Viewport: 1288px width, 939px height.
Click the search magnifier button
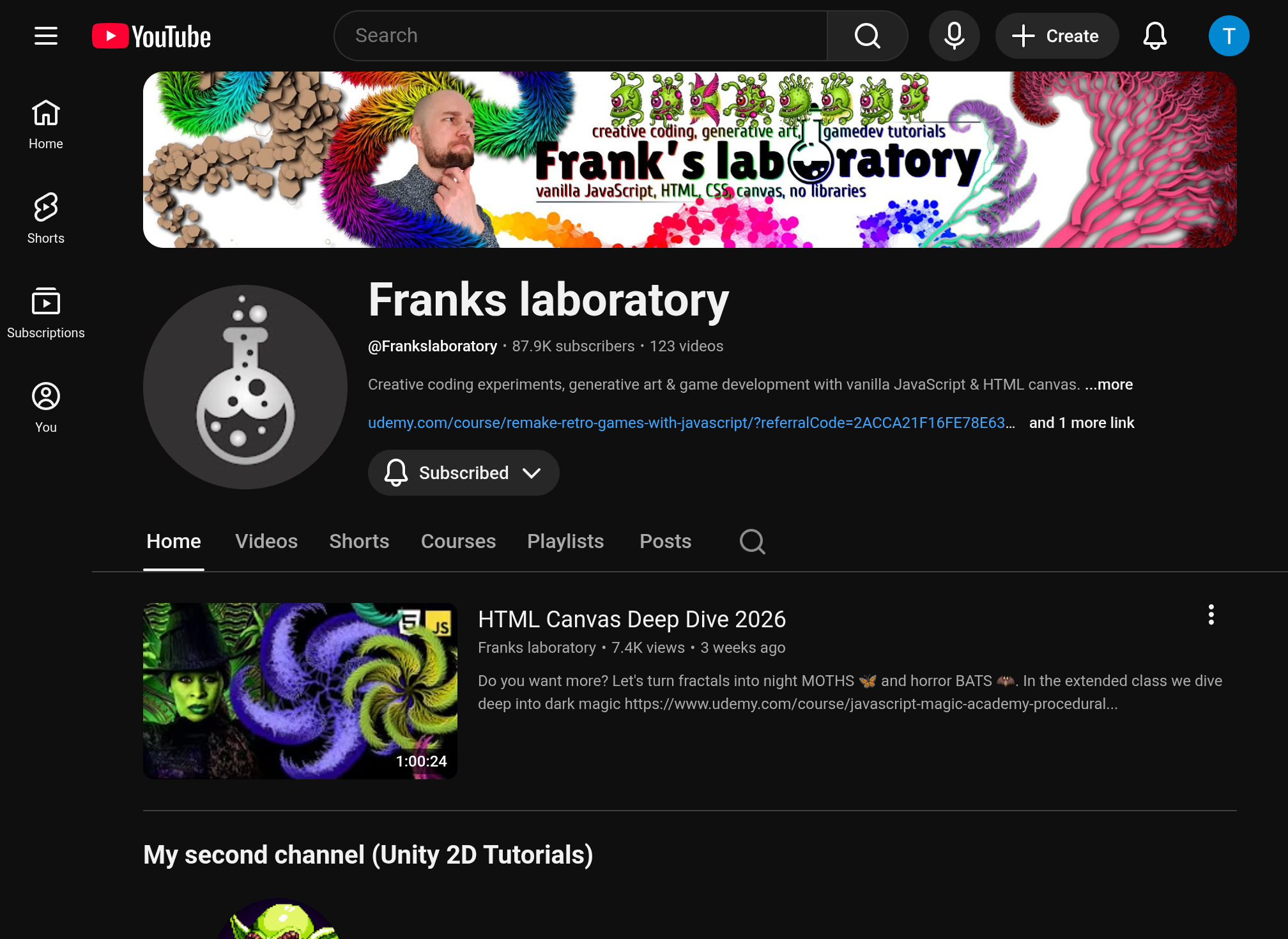[867, 36]
